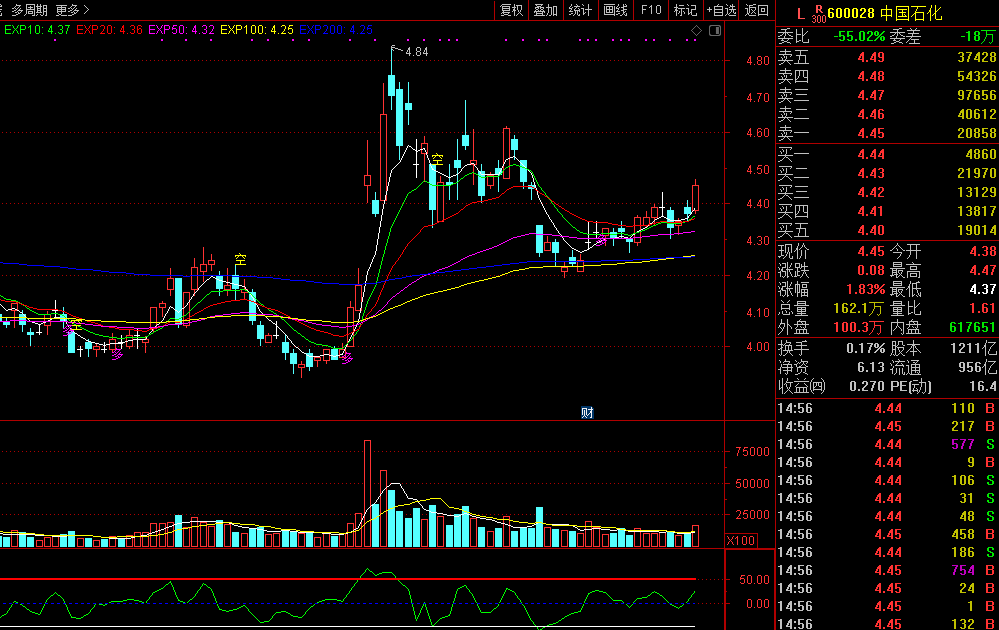
Task: Click tick trade row with volume 754
Action: point(887,570)
